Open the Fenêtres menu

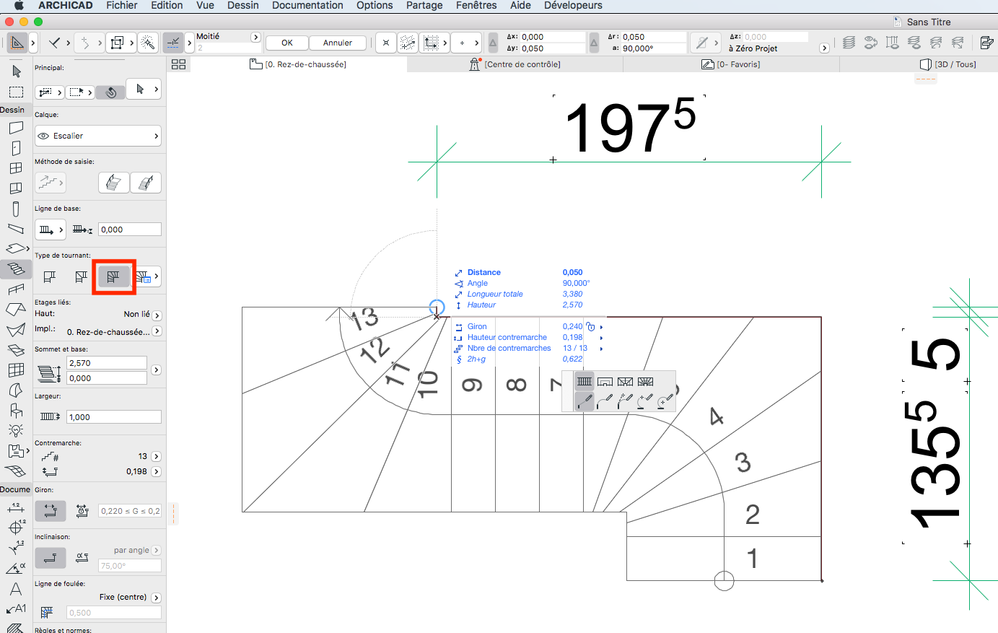[x=476, y=6]
